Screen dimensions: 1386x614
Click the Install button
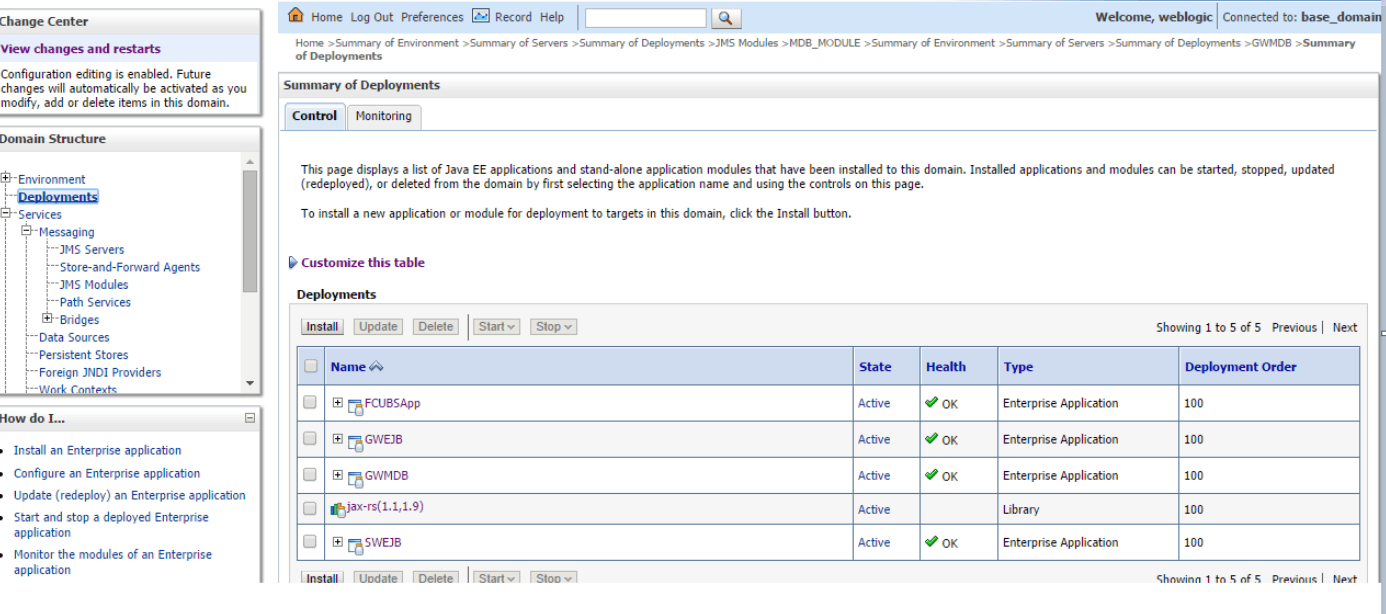pyautogui.click(x=321, y=326)
